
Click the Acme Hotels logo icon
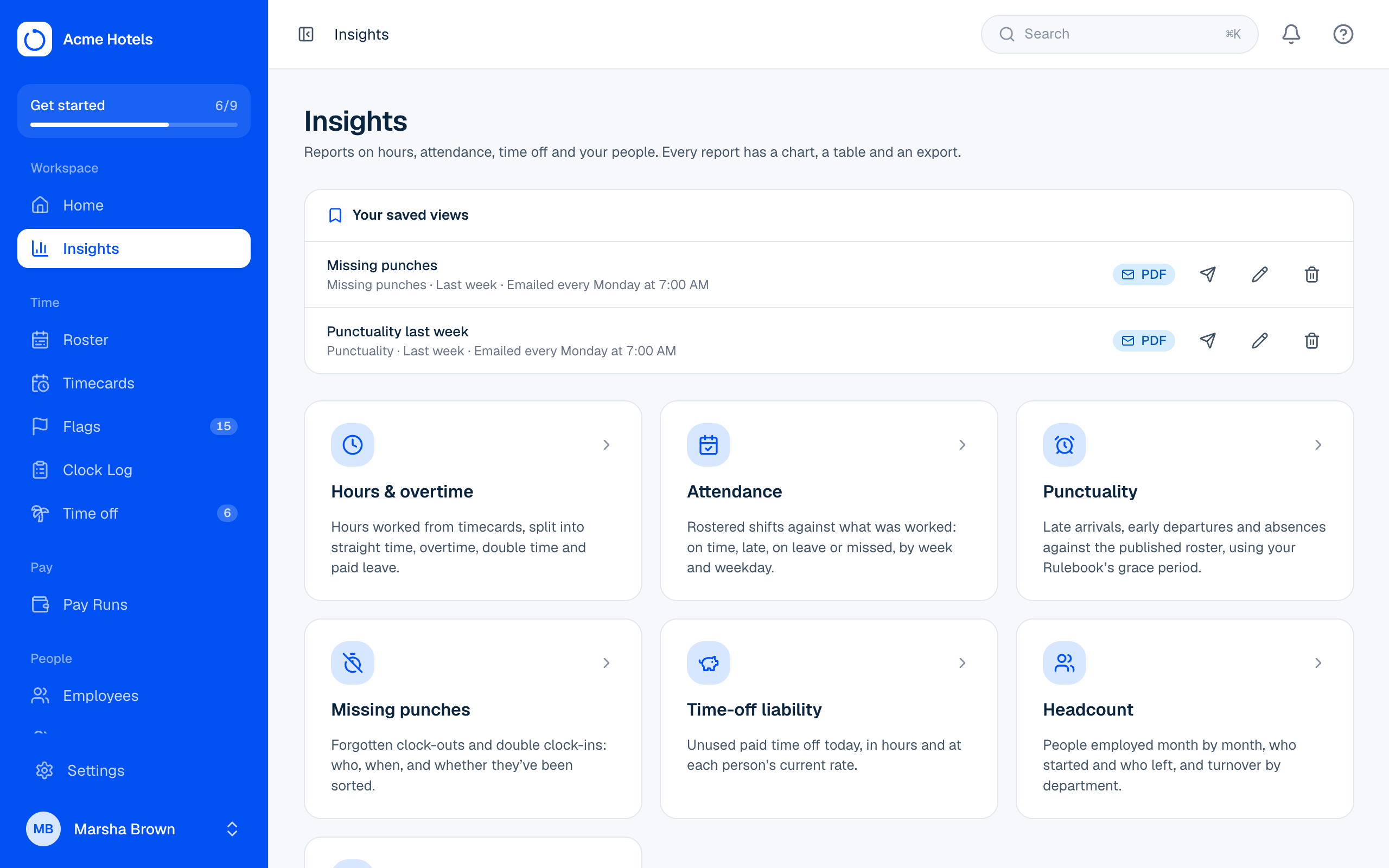34,39
